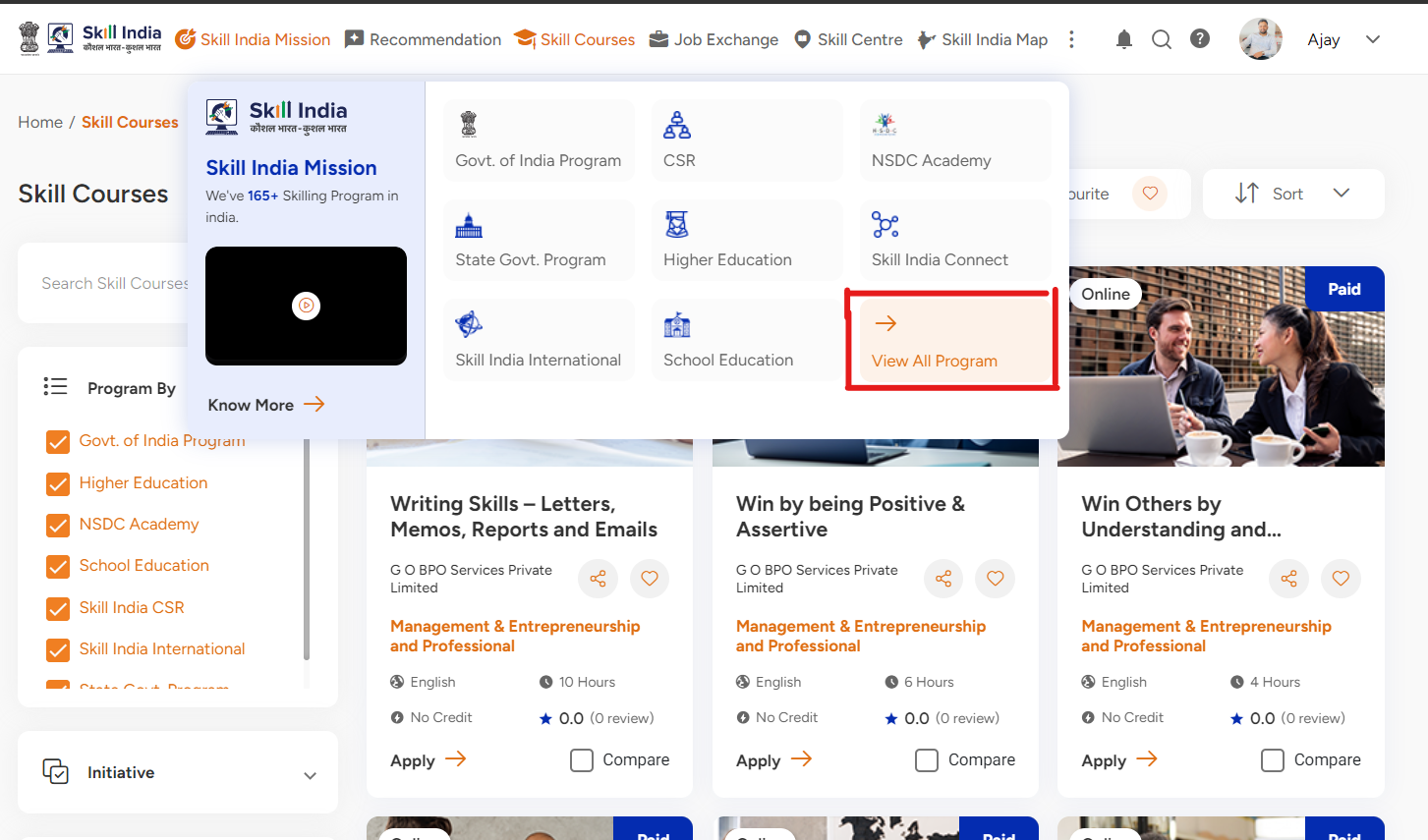Viewport: 1428px width, 840px height.
Task: Tick Compare for Win Others by Understanding course
Action: 1273,760
